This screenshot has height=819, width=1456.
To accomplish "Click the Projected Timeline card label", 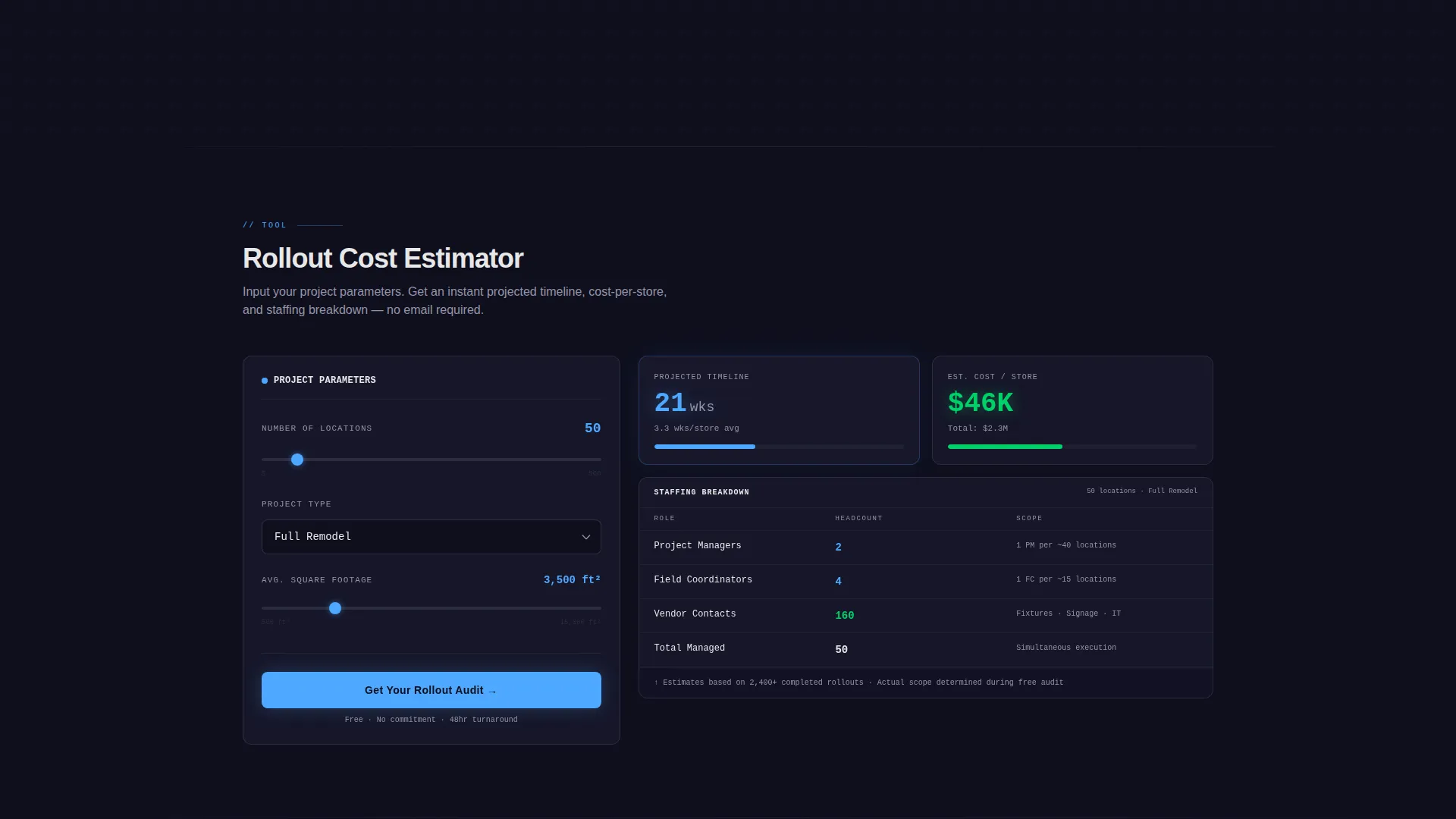I will pyautogui.click(x=701, y=377).
